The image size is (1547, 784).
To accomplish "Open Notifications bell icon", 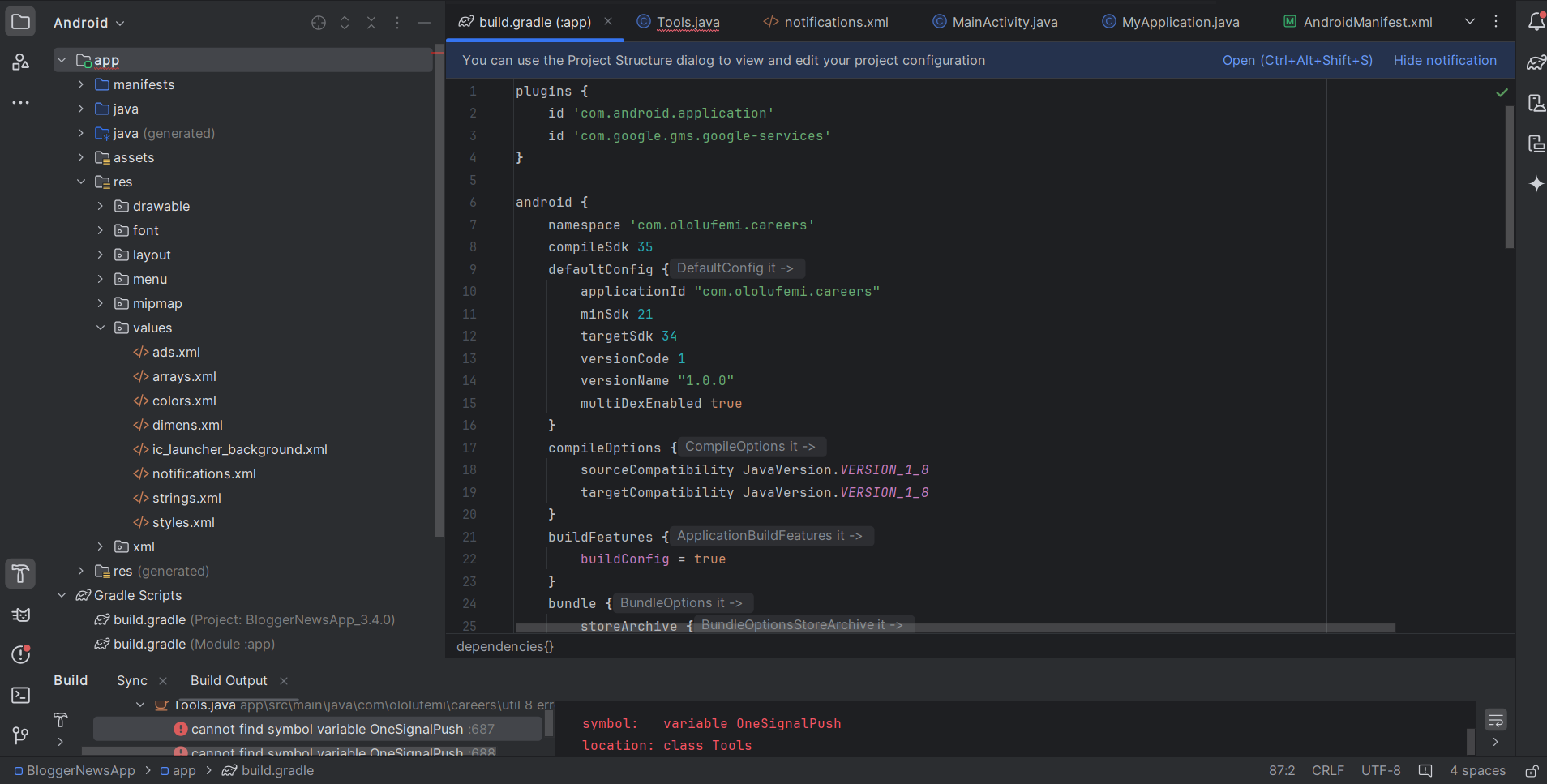I will click(1536, 22).
